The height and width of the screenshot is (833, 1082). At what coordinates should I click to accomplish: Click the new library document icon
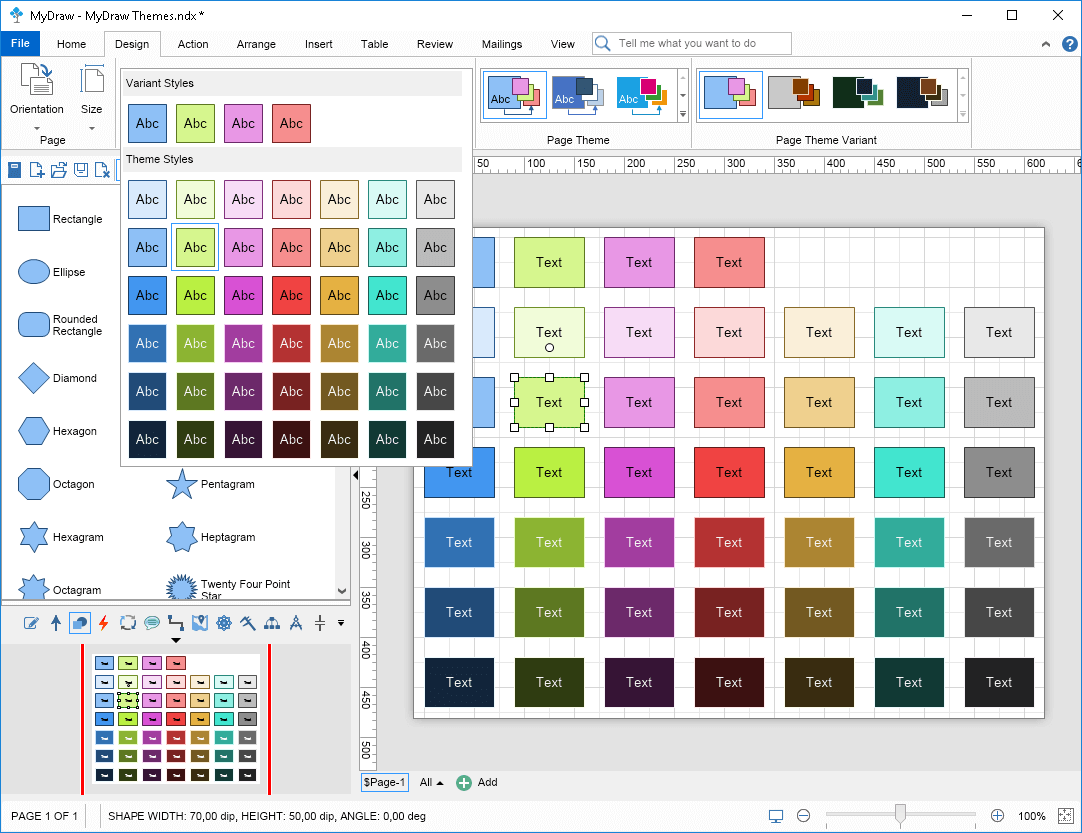[x=37, y=170]
